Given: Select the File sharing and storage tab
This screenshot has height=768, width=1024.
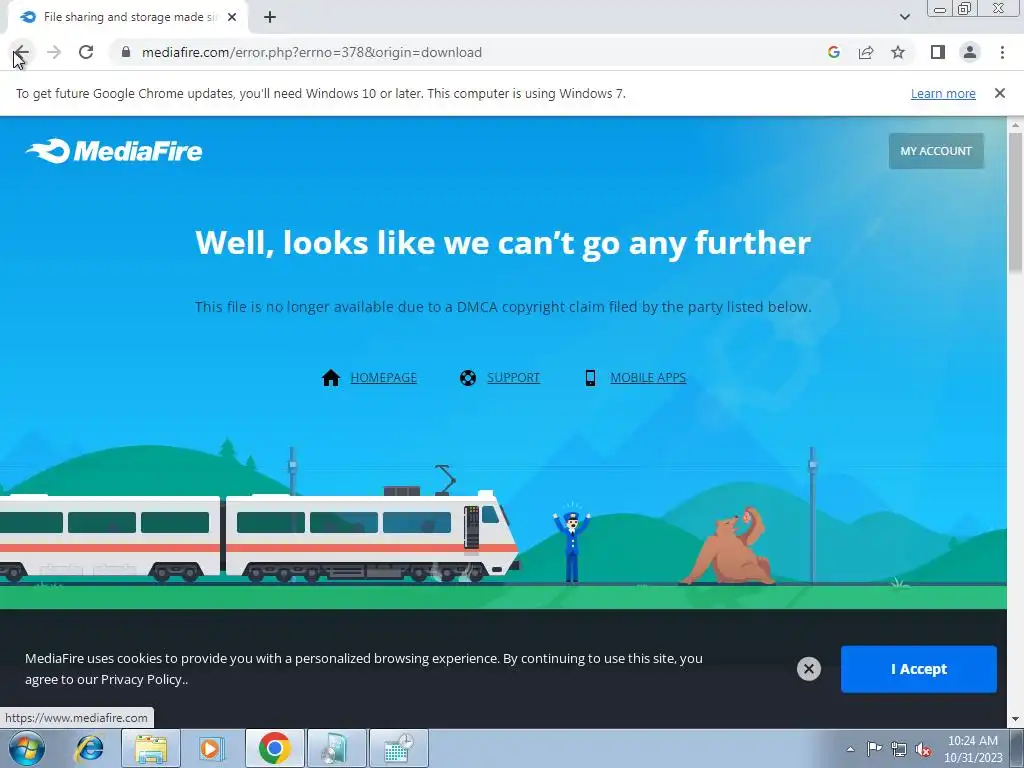Looking at the screenshot, I should pyautogui.click(x=127, y=18).
